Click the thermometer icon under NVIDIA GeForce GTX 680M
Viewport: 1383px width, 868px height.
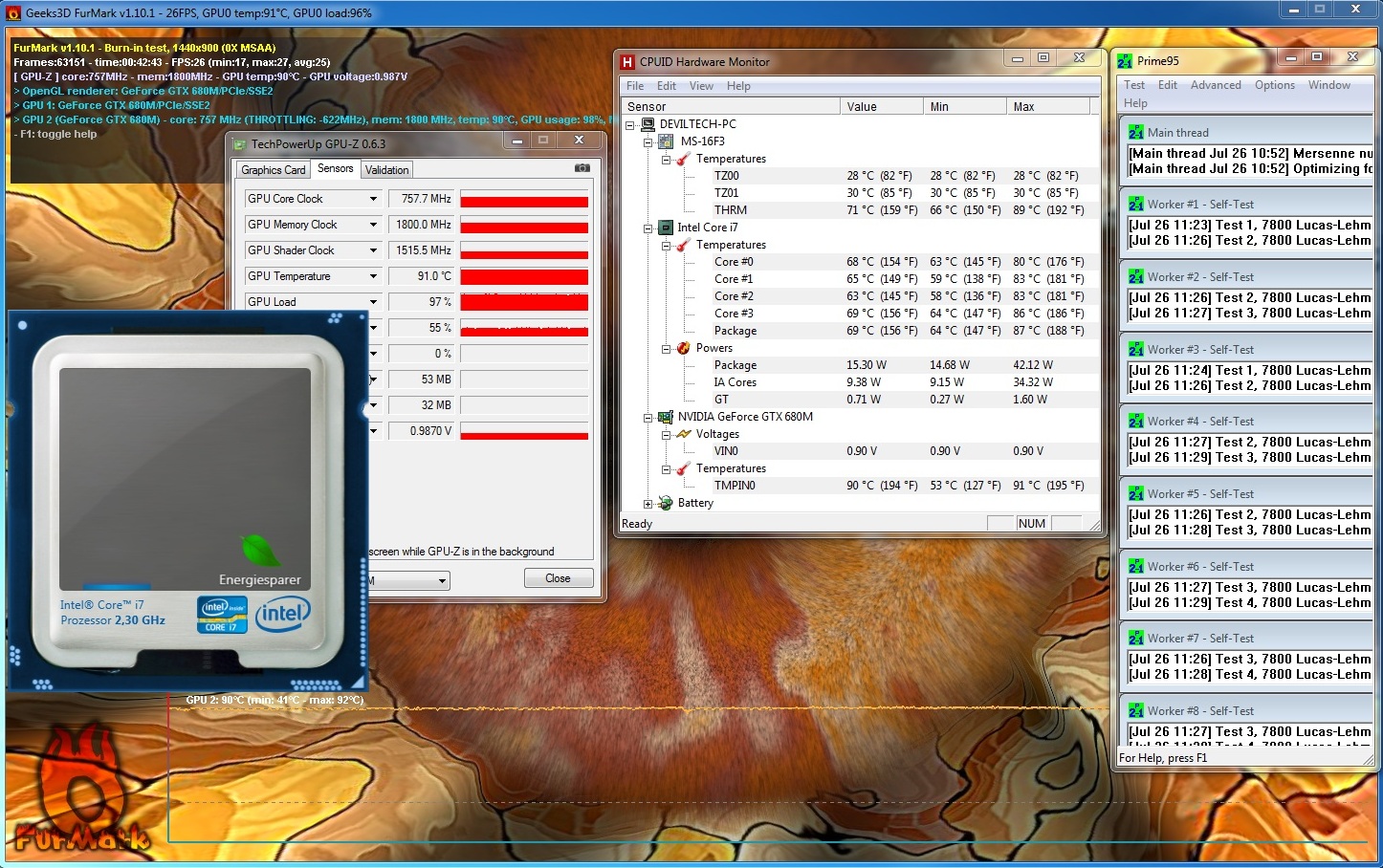(x=684, y=468)
